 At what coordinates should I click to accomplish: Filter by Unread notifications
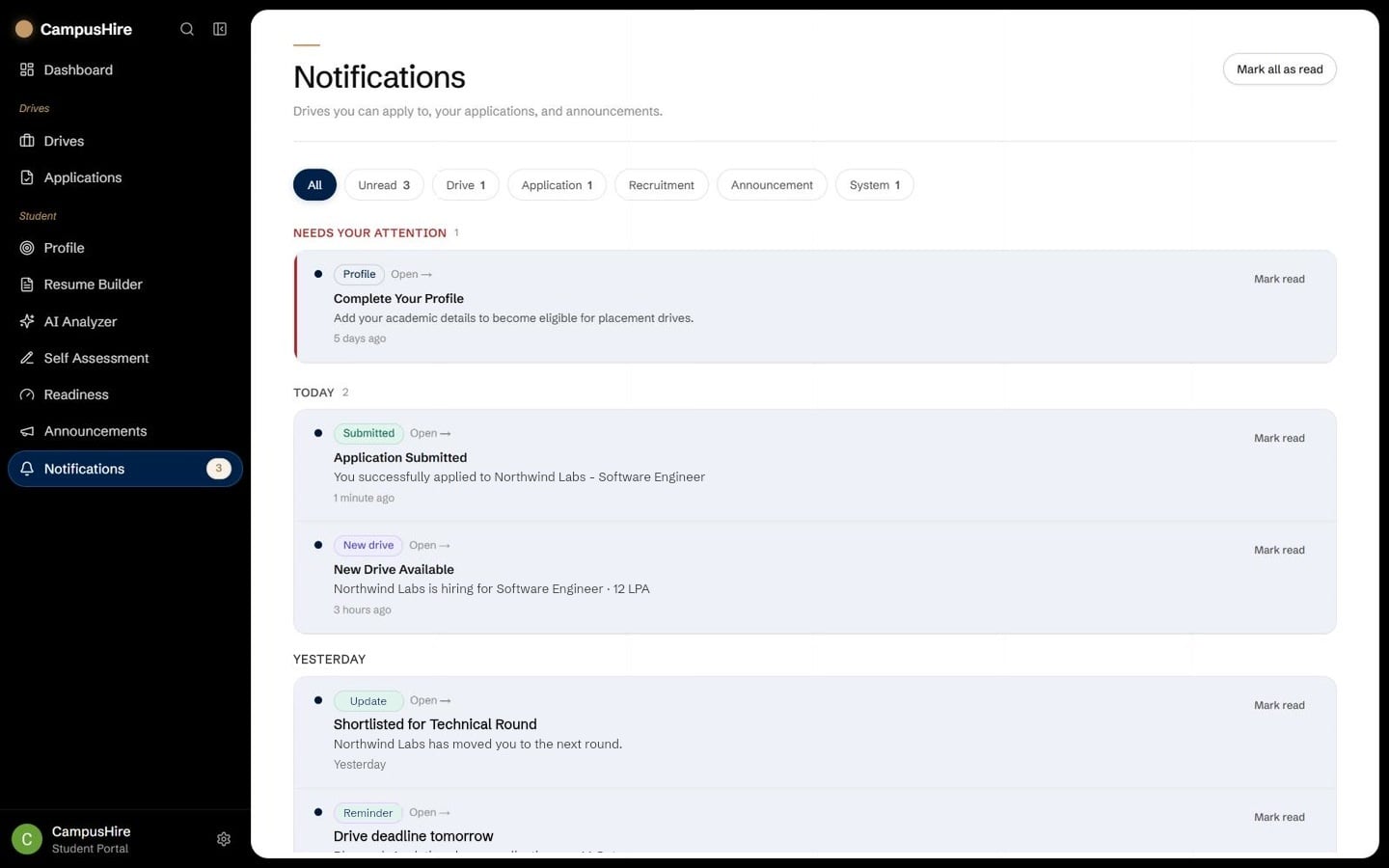click(x=384, y=185)
